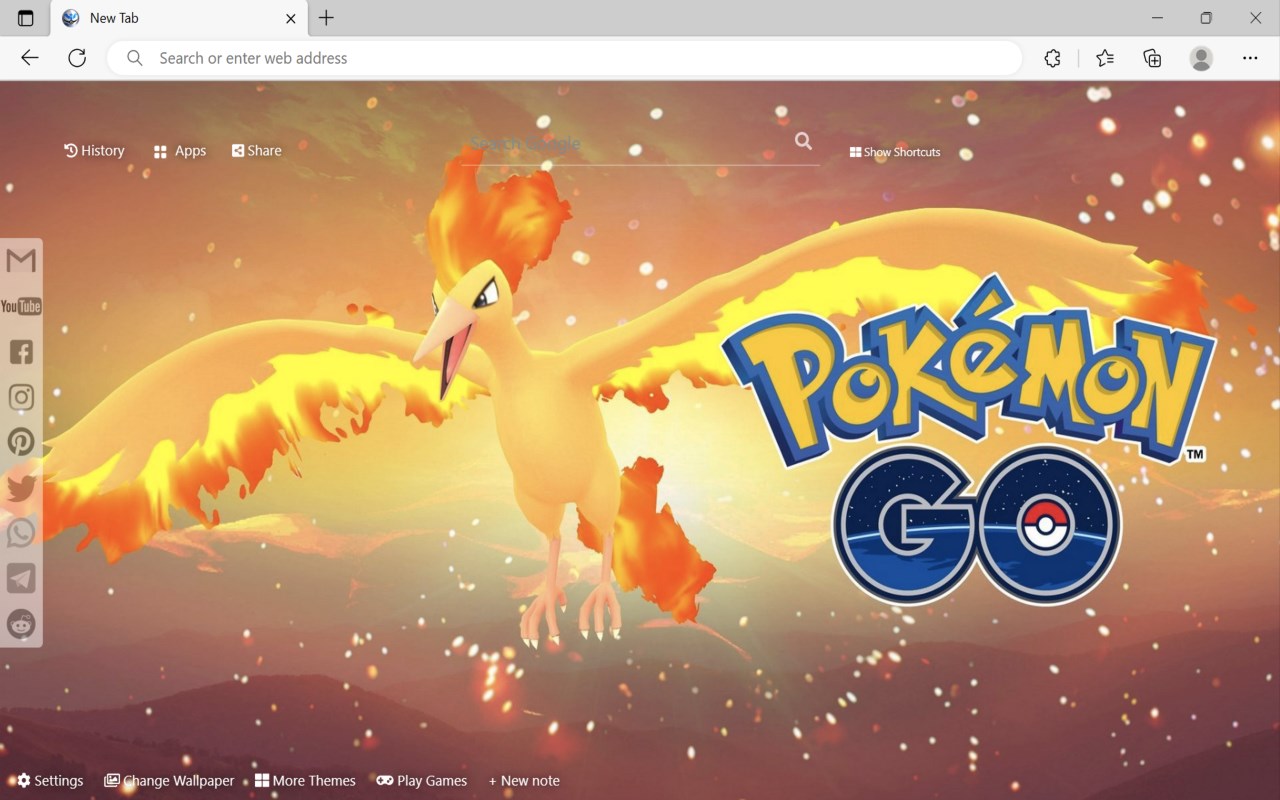Open the Favorites star icon
Screen dimensions: 1280x800
pos(1104,58)
